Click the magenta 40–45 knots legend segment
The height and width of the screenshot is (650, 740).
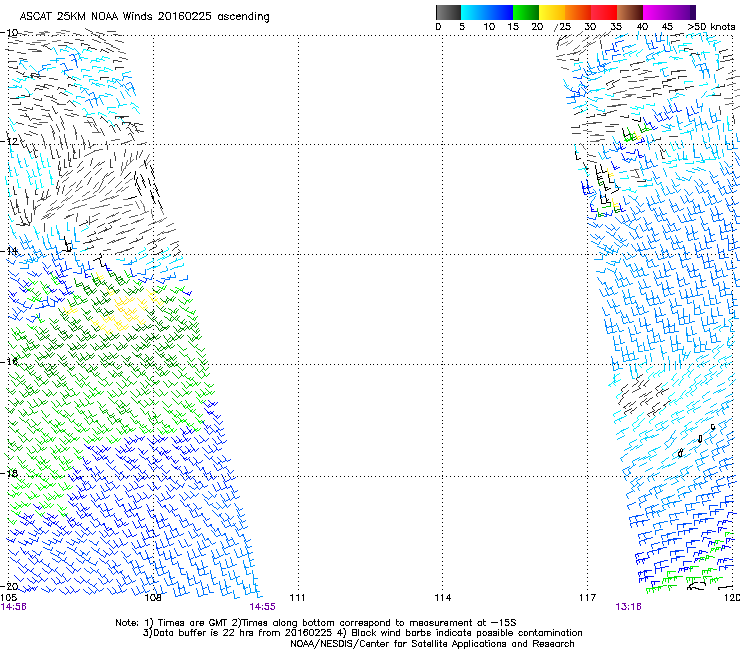(x=656, y=12)
